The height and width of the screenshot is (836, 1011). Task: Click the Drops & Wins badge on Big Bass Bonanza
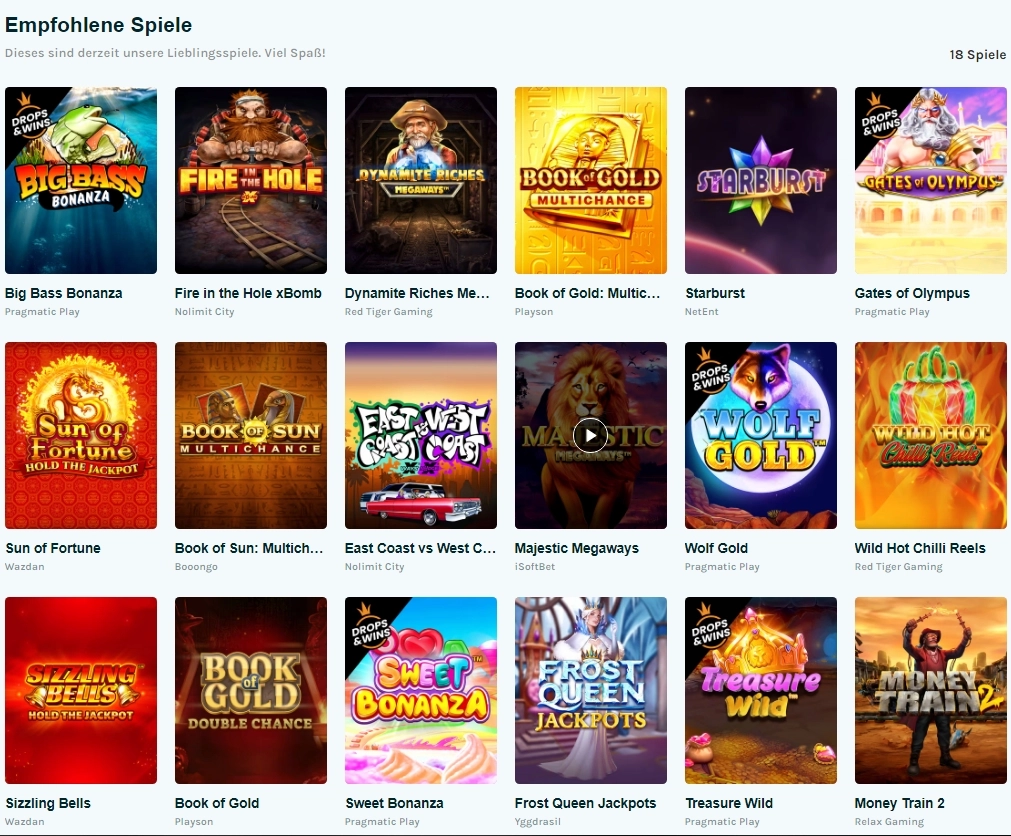[x=30, y=117]
